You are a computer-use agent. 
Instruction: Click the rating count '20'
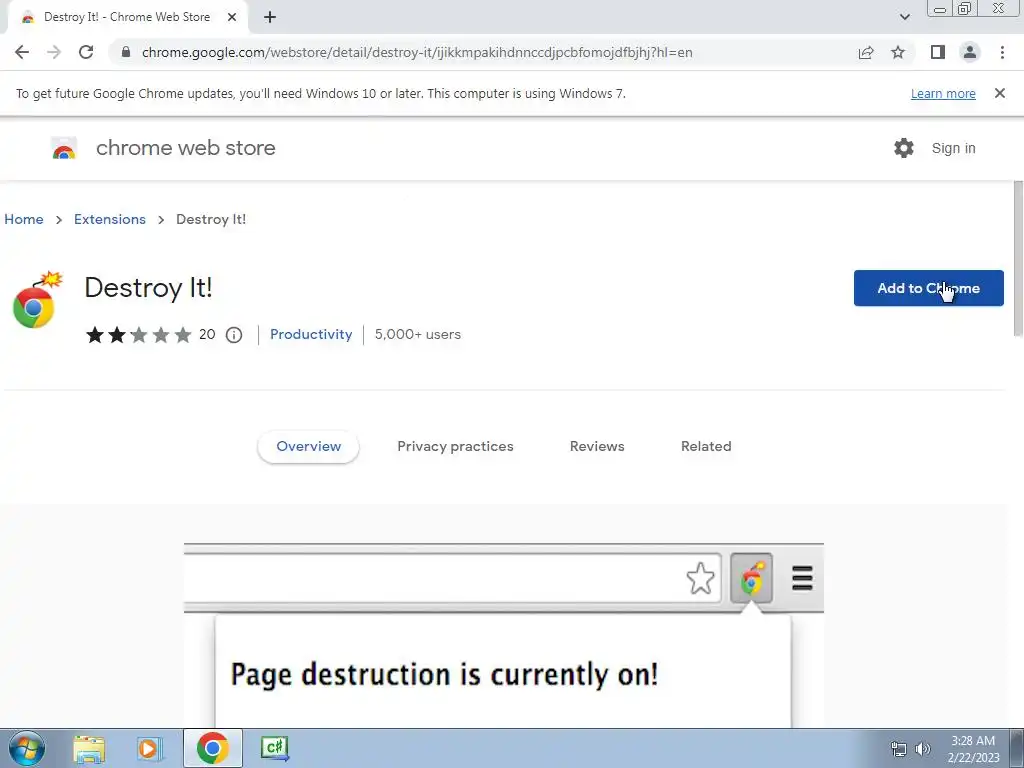tap(207, 334)
